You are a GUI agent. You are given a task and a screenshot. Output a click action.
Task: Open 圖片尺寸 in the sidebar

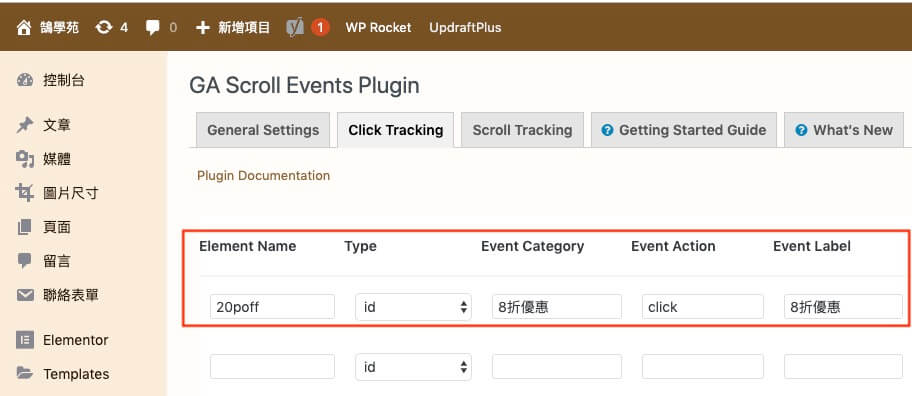[x=70, y=193]
